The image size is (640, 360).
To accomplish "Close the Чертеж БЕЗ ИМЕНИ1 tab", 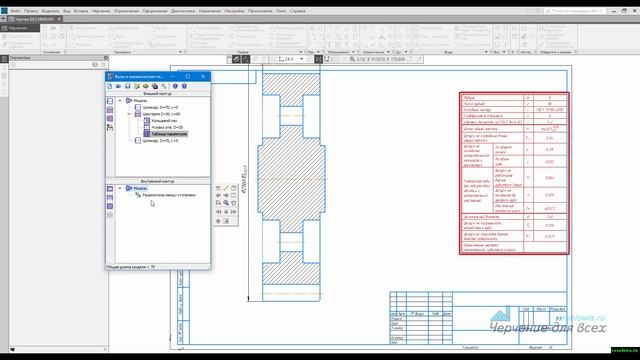I will pyautogui.click(x=59, y=19).
